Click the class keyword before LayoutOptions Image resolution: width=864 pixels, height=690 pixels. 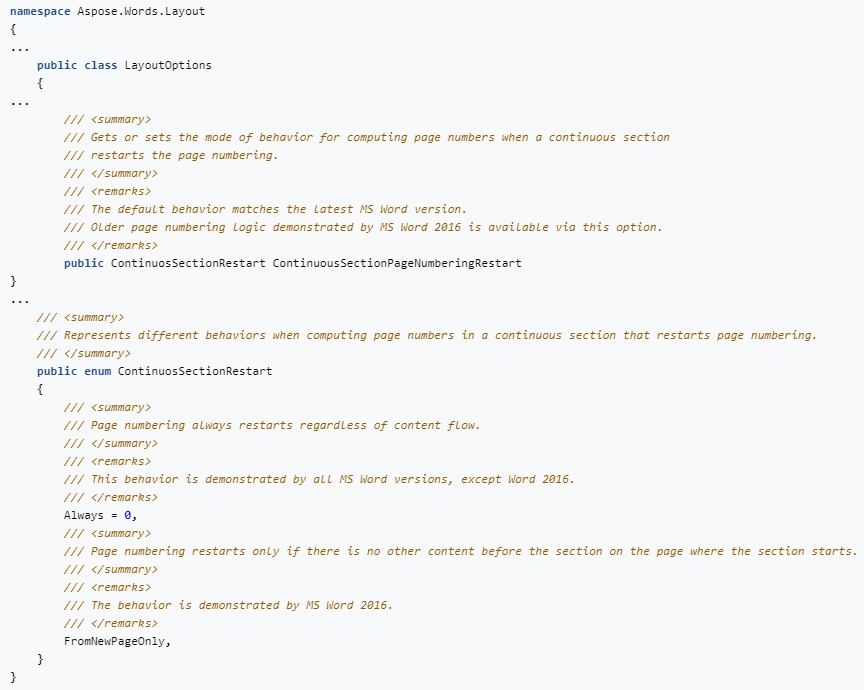(x=101, y=65)
